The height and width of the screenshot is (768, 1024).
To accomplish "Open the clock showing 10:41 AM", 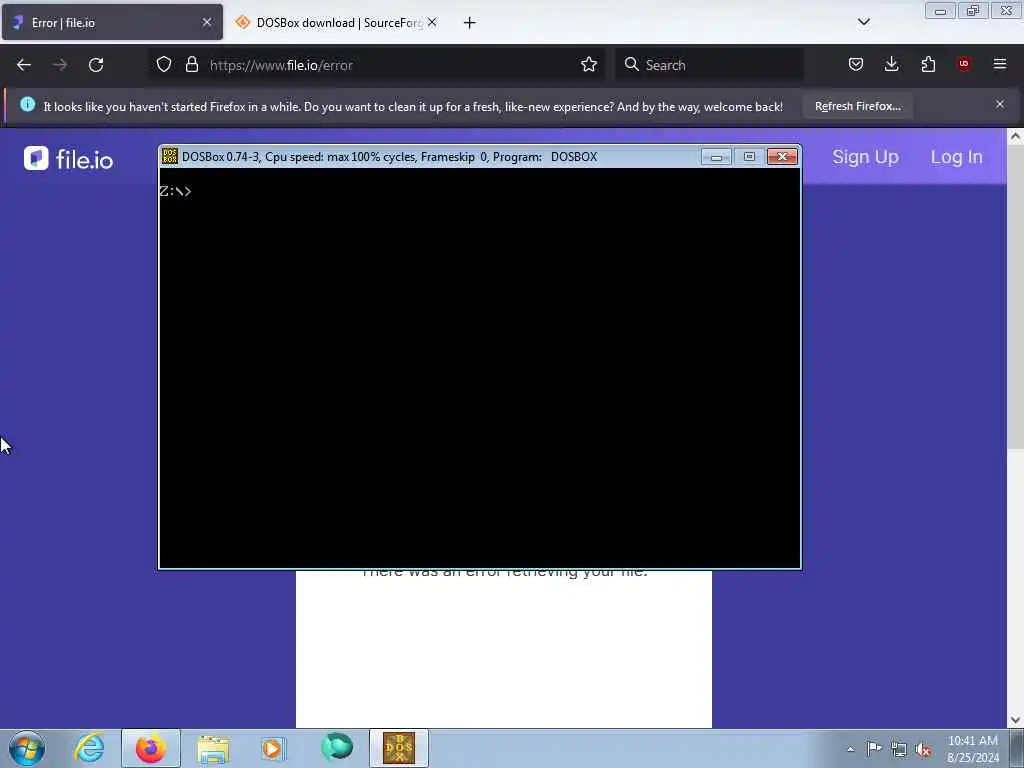I will [972, 749].
